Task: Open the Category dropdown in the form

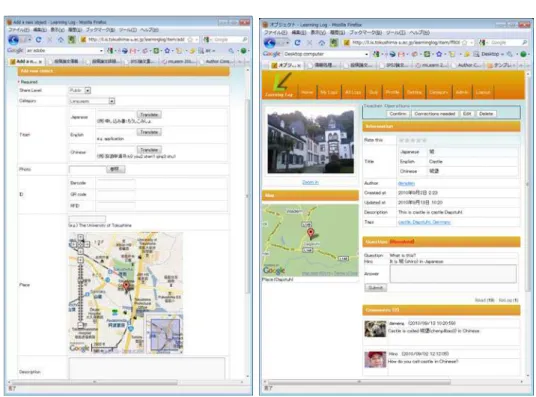Action: (111, 101)
